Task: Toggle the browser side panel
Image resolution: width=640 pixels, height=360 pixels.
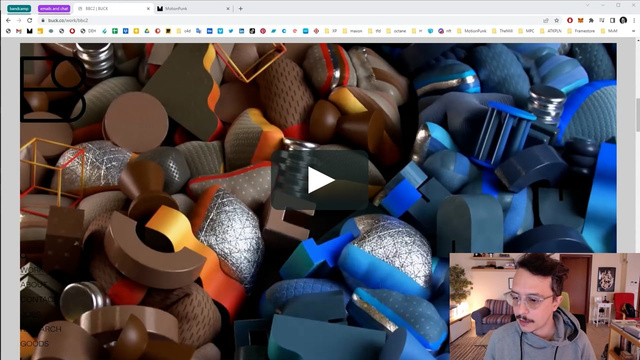Action: point(612,20)
